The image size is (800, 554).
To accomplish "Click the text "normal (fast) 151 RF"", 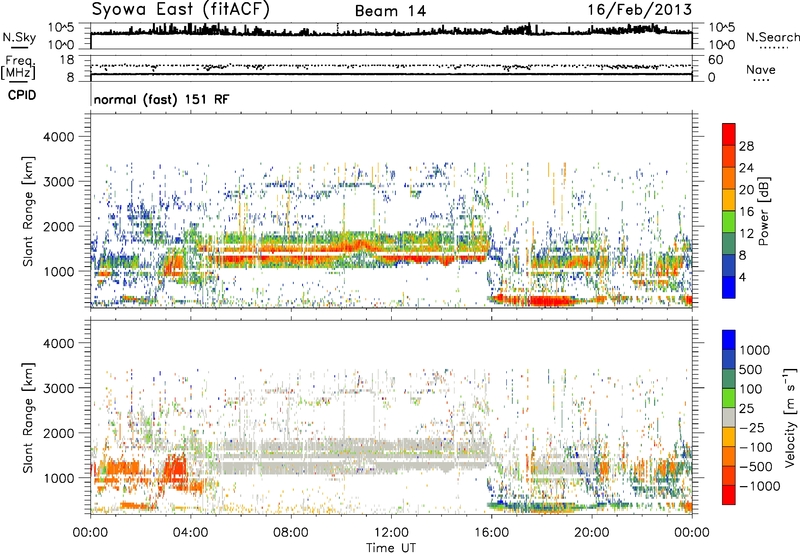I will tap(161, 99).
